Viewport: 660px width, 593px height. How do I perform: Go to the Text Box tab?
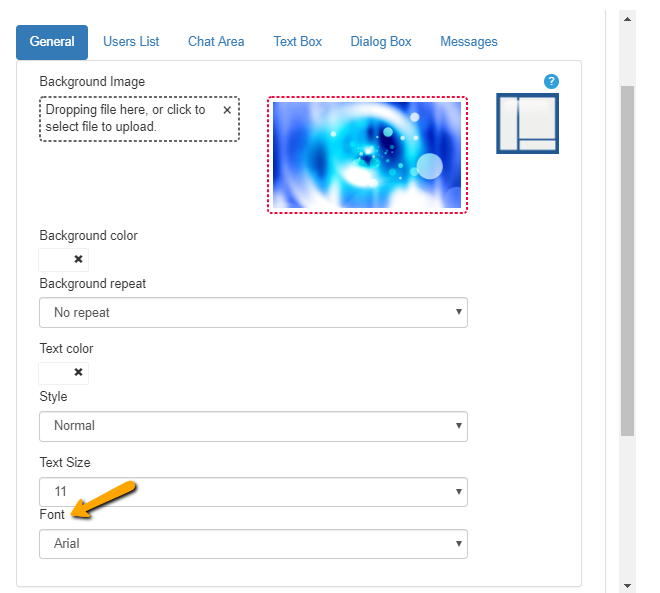tap(298, 42)
